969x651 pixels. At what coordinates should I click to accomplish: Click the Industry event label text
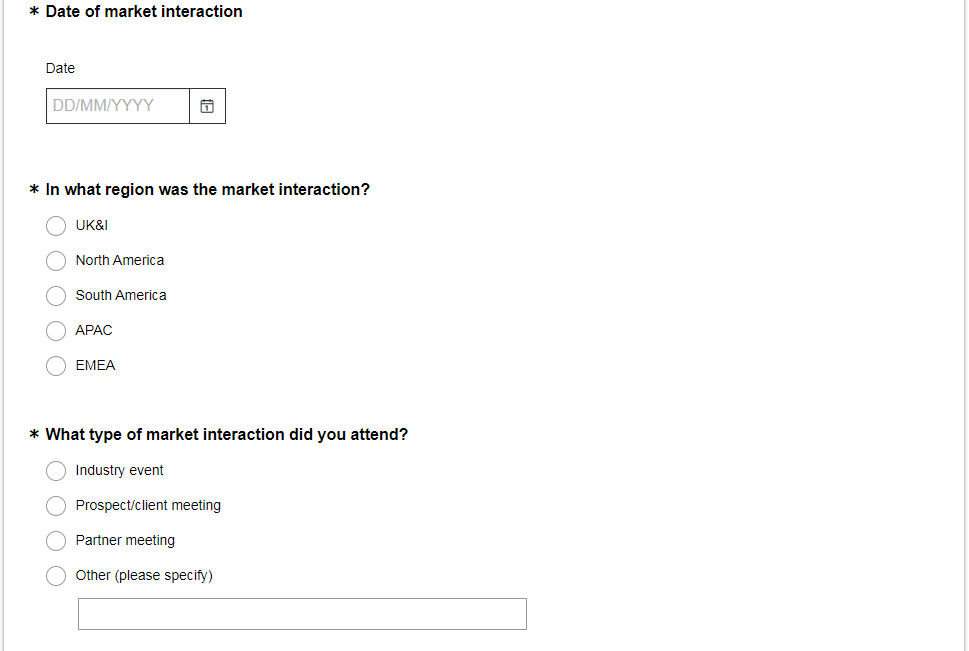(x=118, y=471)
